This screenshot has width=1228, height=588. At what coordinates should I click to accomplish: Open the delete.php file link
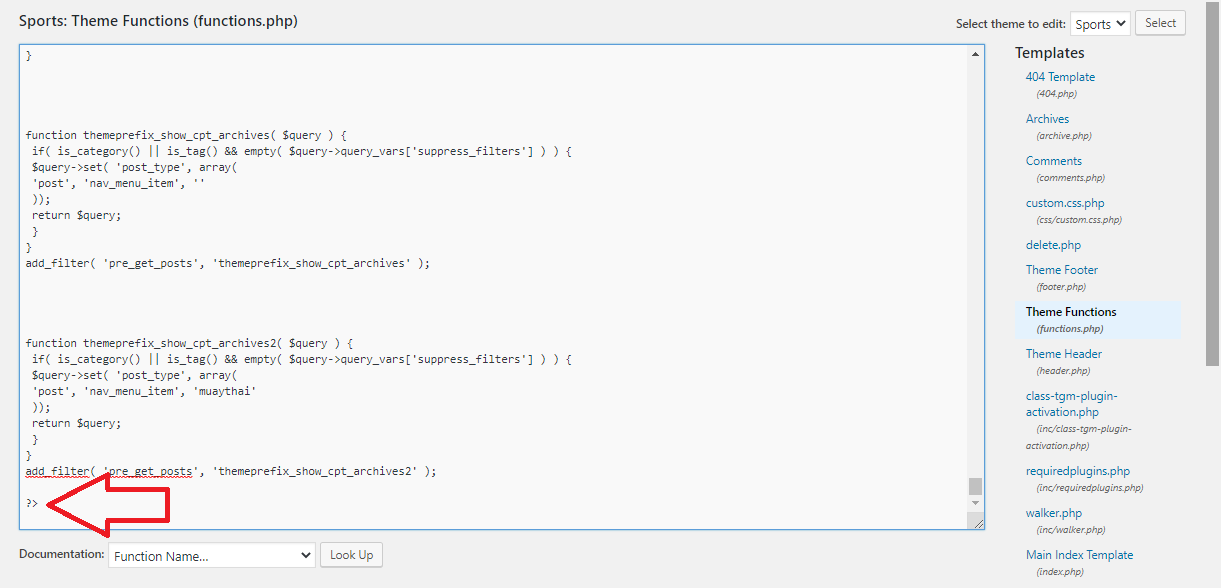click(1053, 245)
